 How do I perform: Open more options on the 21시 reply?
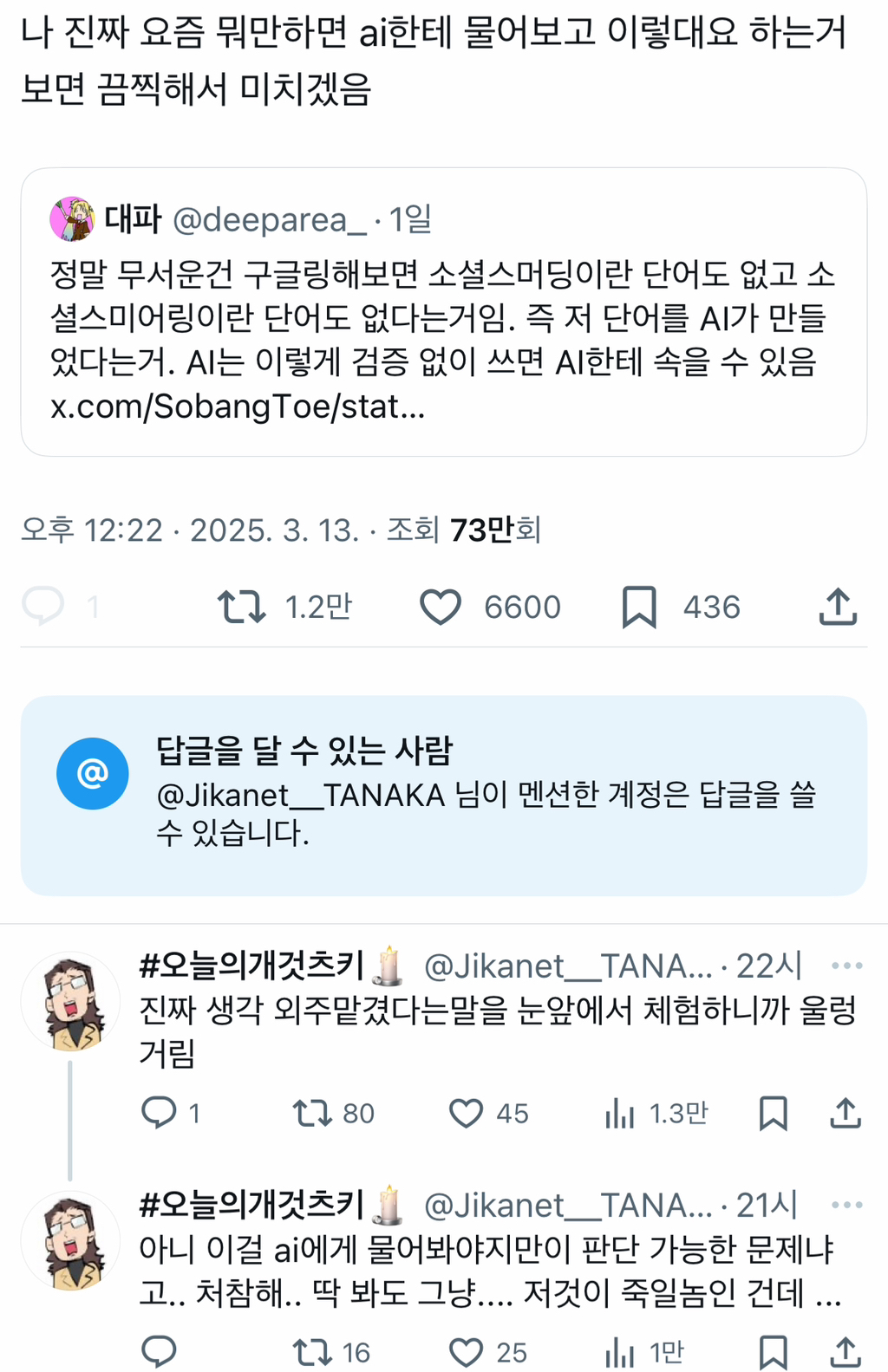pos(846,1205)
